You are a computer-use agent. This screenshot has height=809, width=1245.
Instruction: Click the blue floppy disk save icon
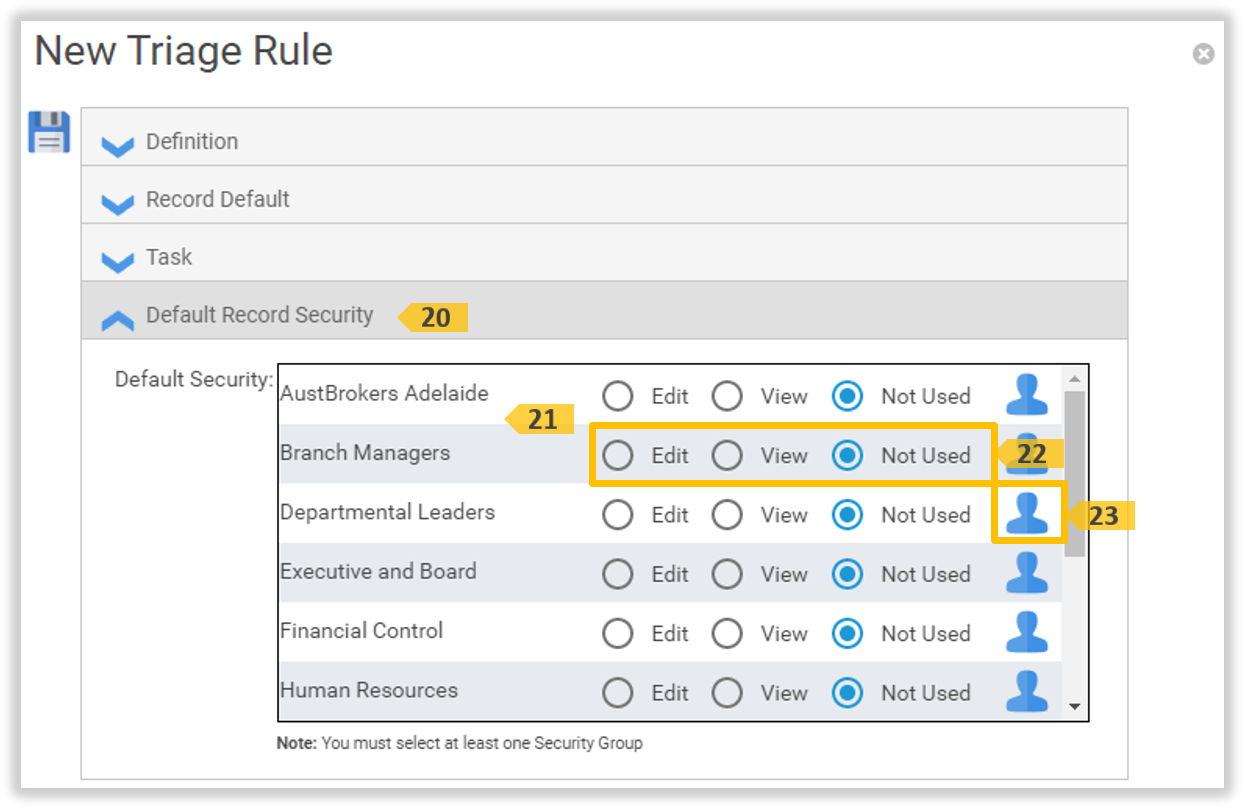49,132
